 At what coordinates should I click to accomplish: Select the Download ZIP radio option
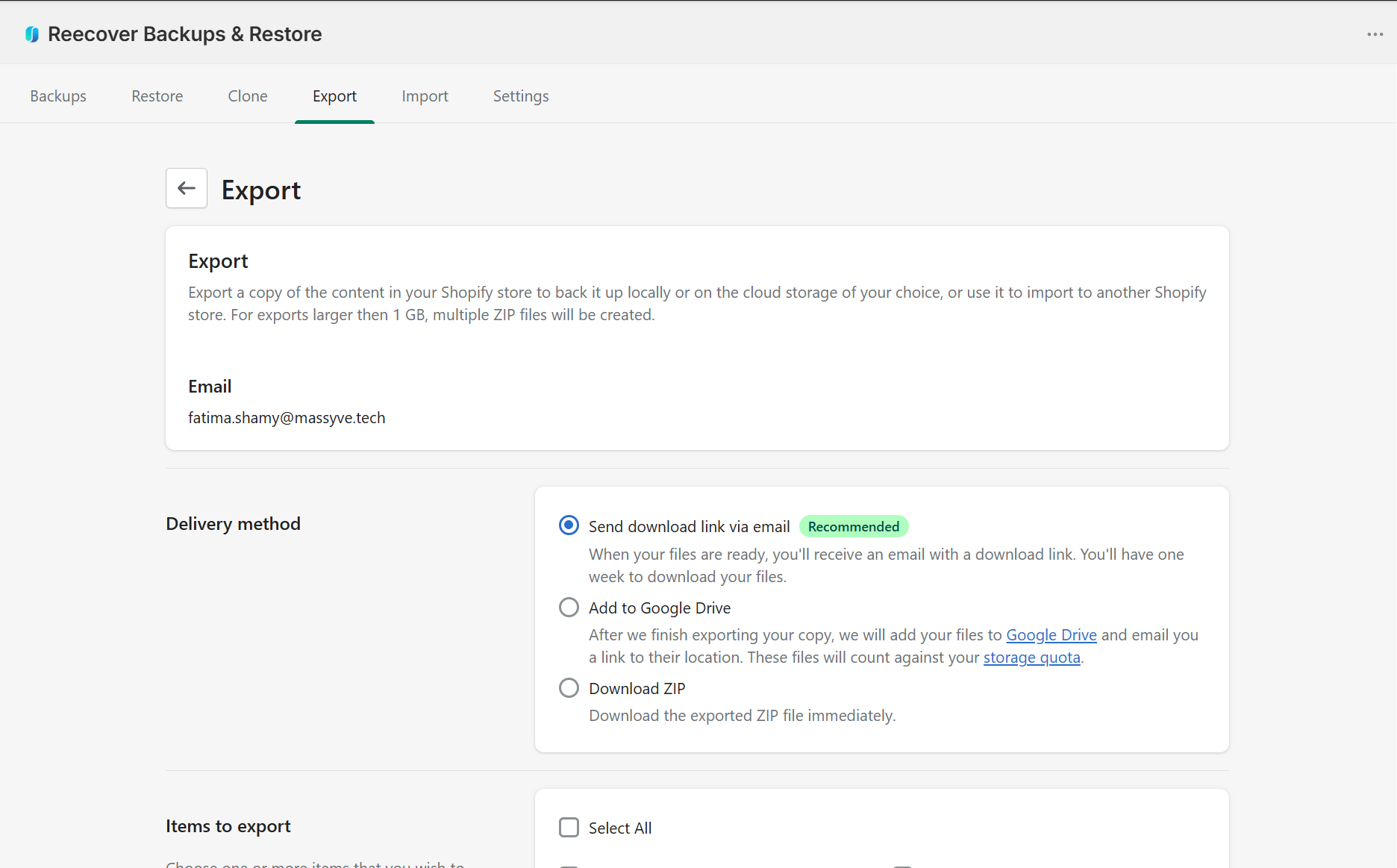pyautogui.click(x=569, y=688)
